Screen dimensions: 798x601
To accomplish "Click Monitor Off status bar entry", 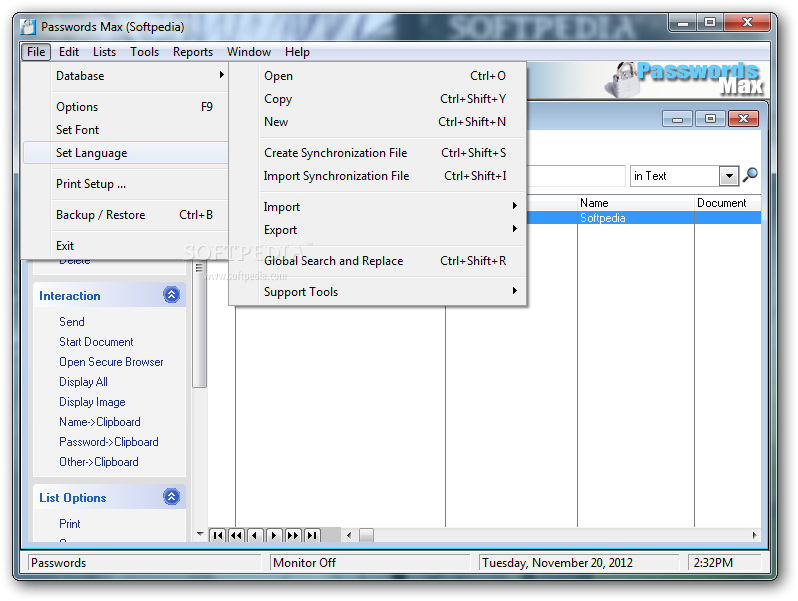I will pos(370,562).
